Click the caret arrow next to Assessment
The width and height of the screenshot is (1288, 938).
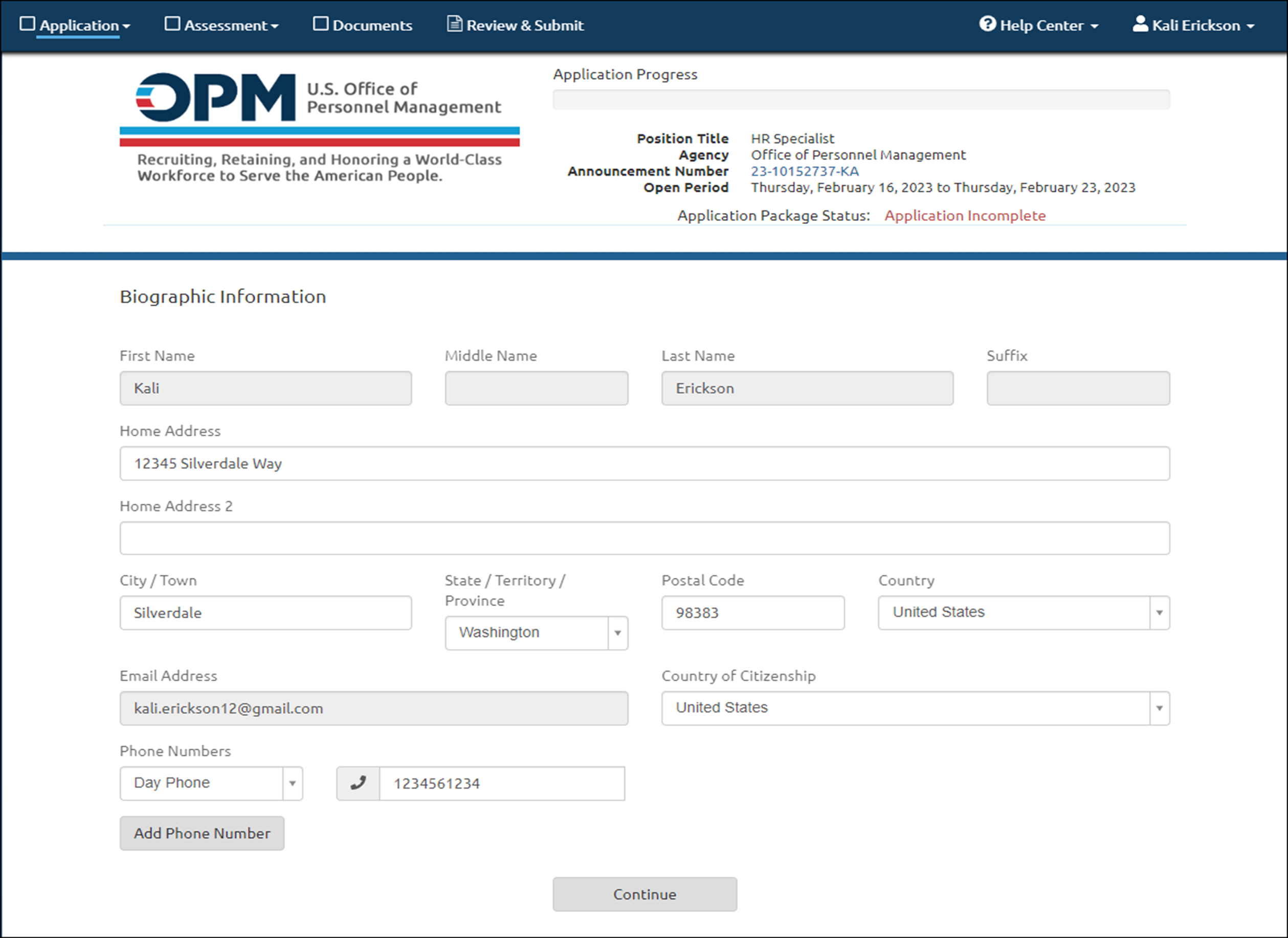click(x=275, y=27)
